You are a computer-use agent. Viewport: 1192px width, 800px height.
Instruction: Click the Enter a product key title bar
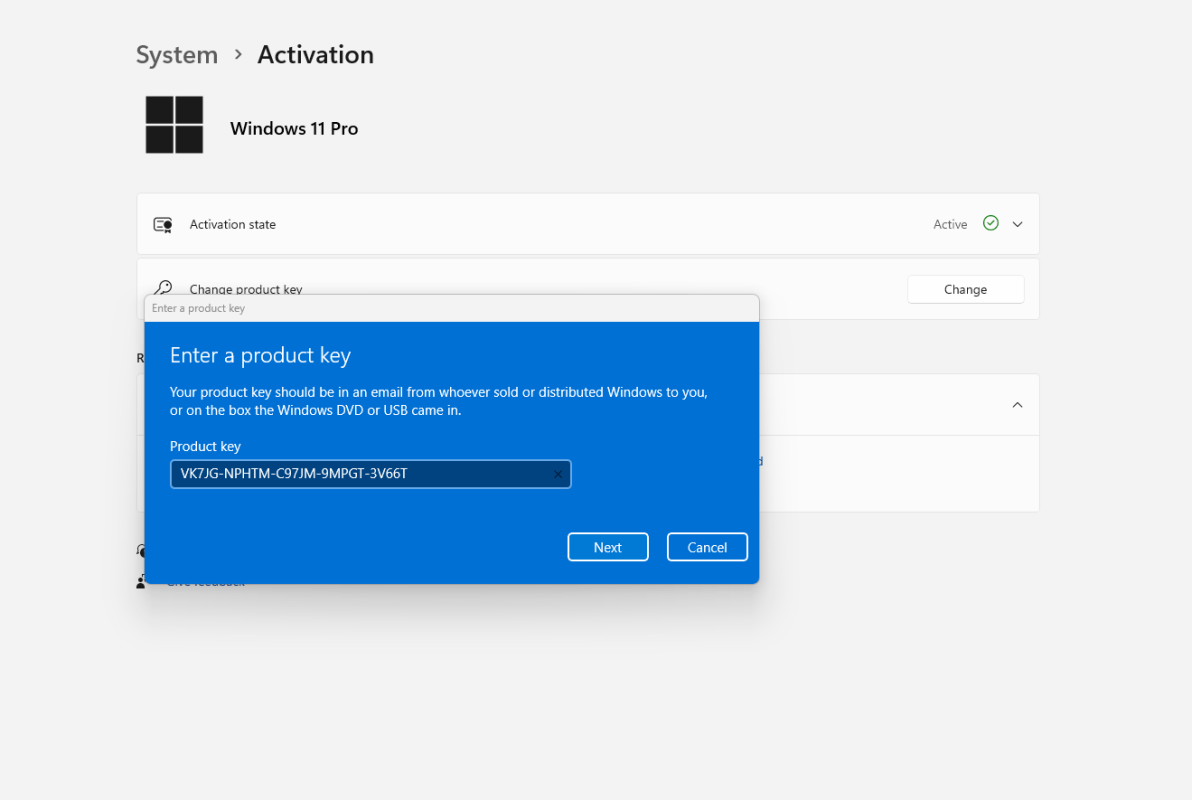click(452, 308)
